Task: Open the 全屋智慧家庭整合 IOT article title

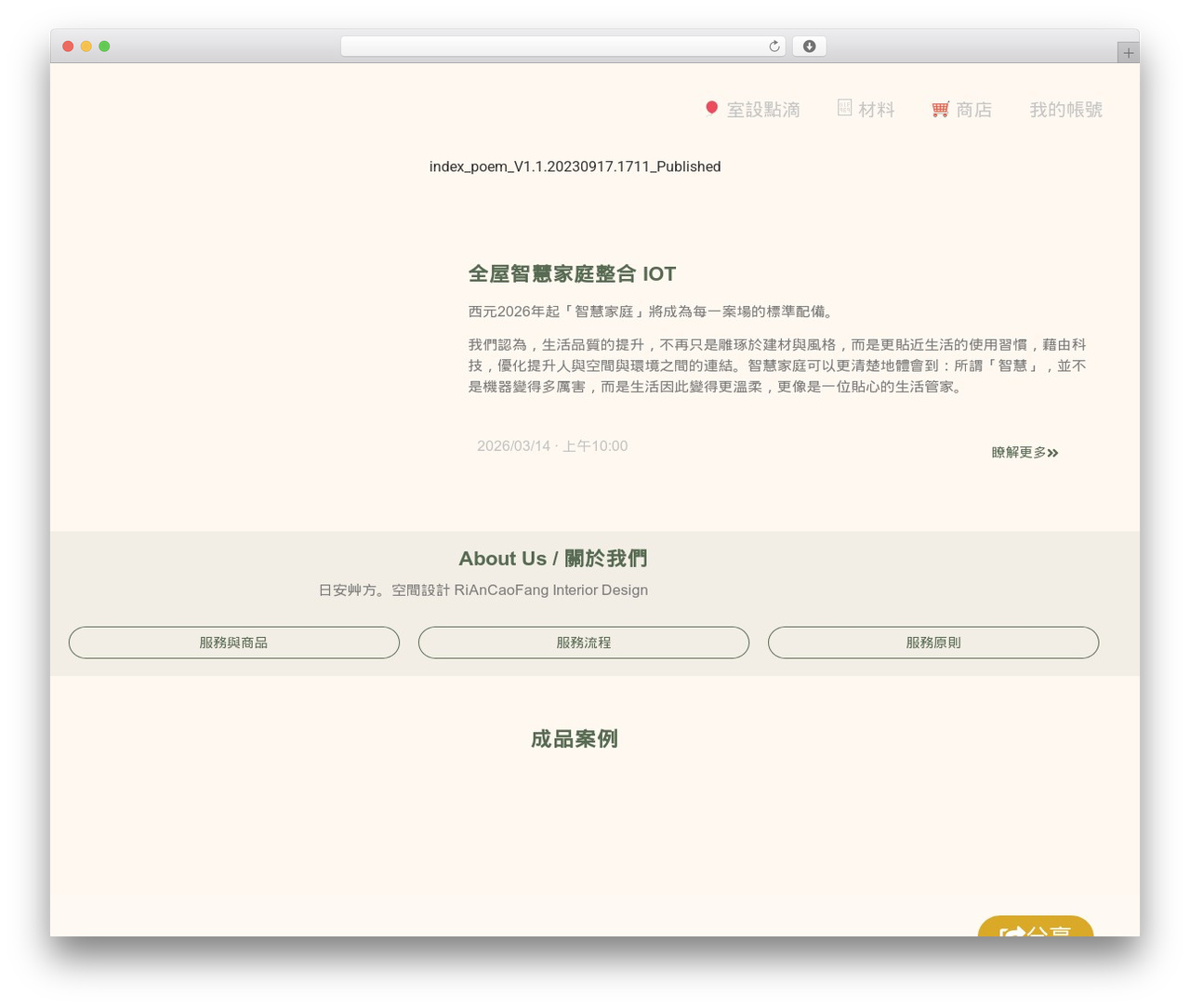Action: tap(572, 273)
